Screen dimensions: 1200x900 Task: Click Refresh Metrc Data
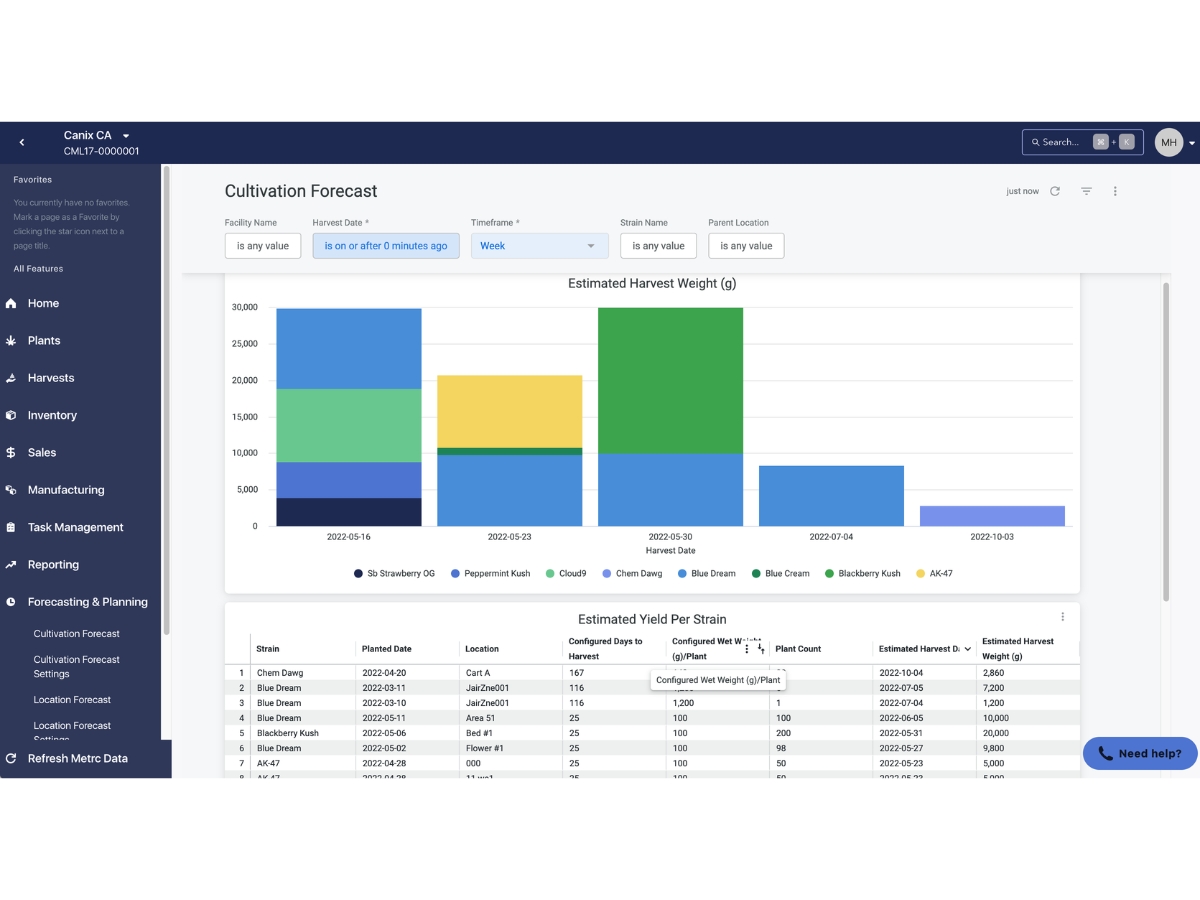tap(78, 758)
